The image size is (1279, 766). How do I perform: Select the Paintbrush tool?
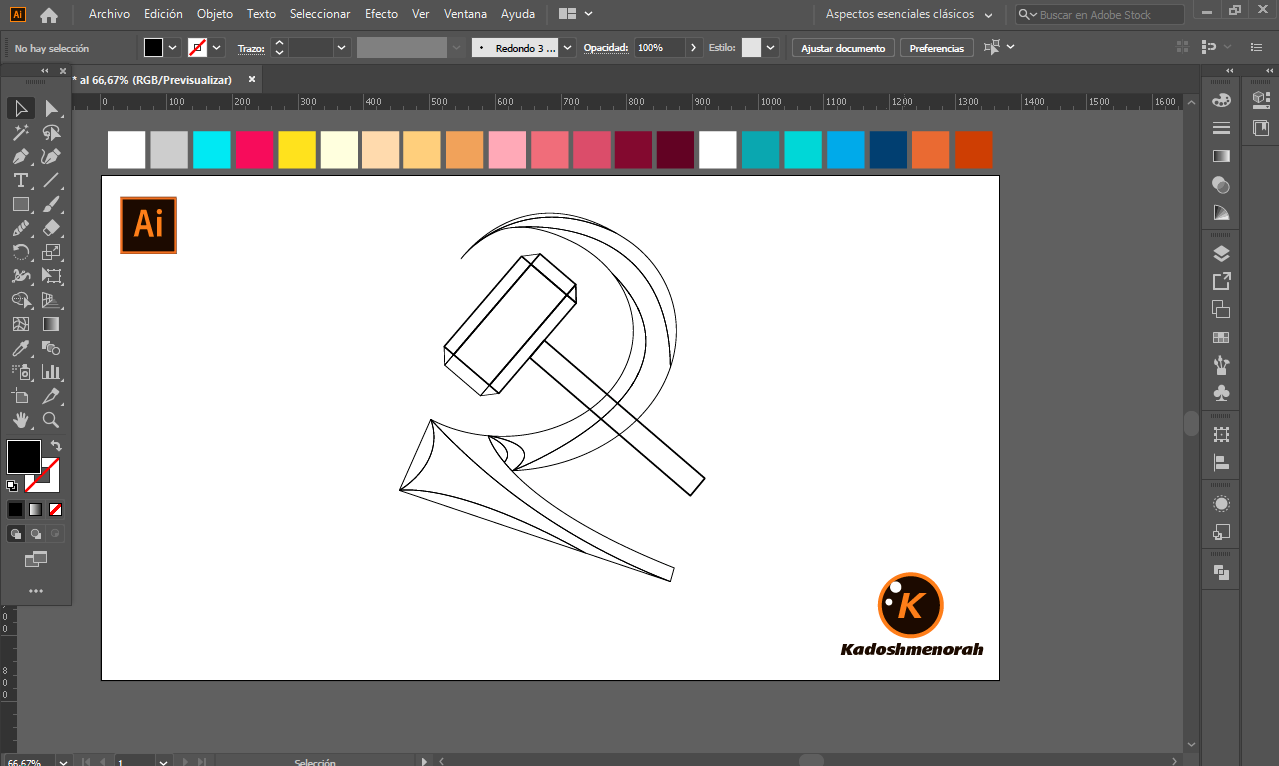click(x=52, y=204)
